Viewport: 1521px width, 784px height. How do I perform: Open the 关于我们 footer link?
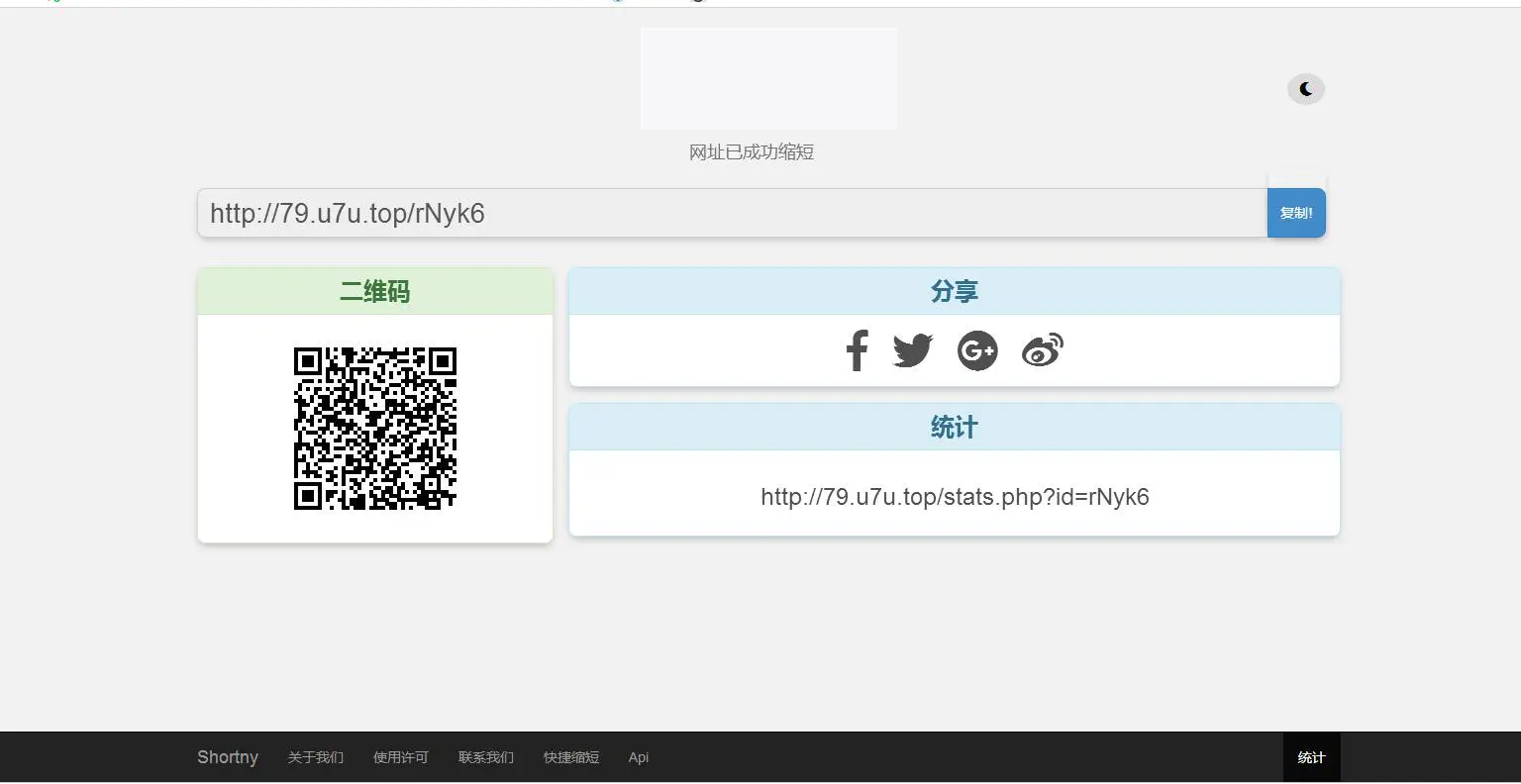point(315,756)
